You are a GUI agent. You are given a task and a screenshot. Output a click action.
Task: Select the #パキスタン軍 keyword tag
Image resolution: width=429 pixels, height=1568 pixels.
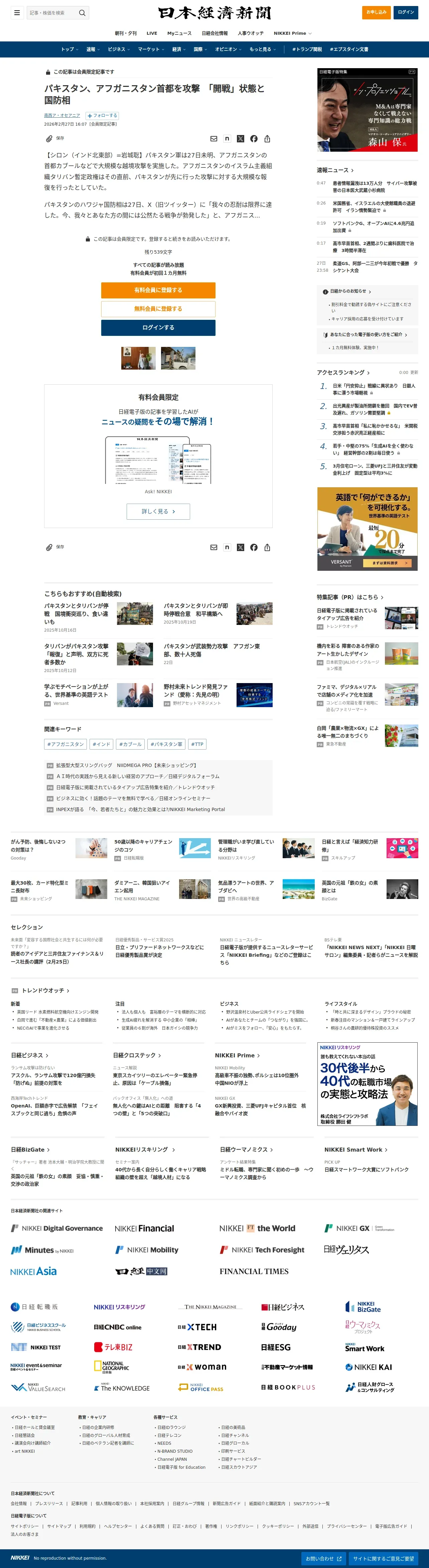[x=166, y=744]
